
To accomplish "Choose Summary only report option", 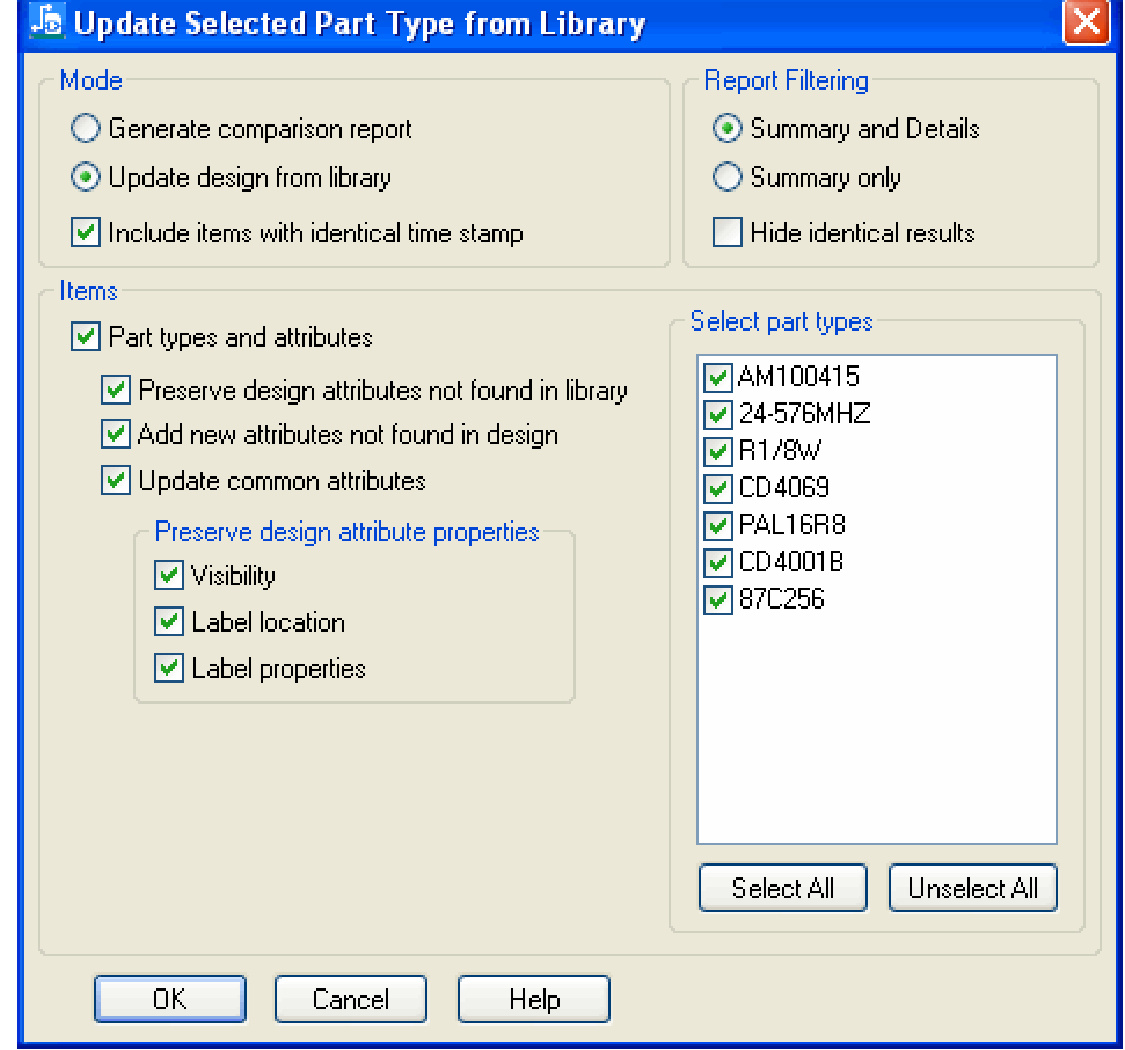I will (x=728, y=178).
